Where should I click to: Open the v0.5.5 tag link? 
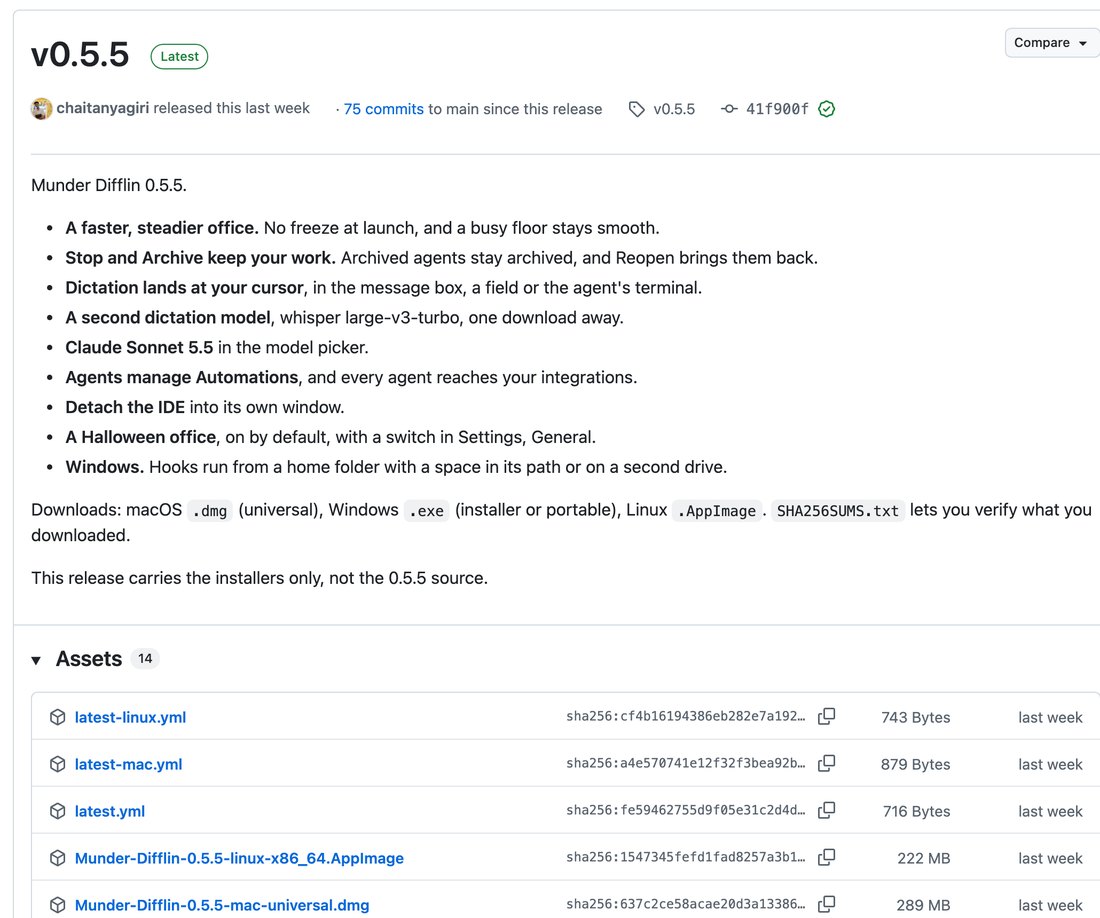[x=673, y=109]
